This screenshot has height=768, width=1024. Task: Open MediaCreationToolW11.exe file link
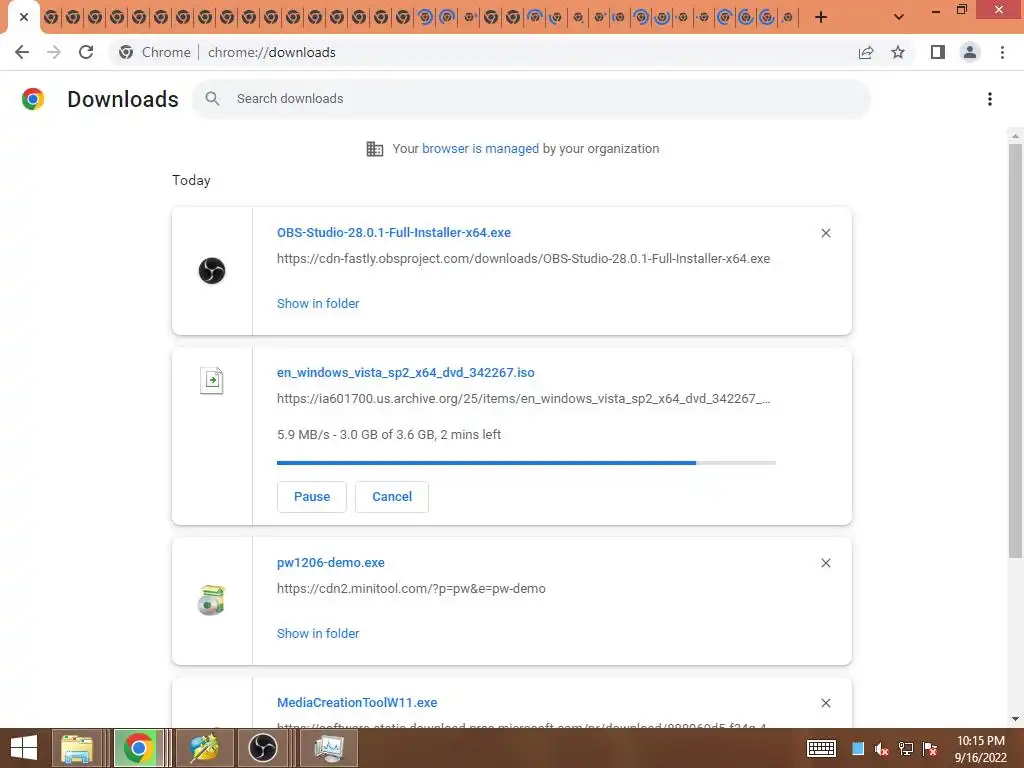pos(357,703)
